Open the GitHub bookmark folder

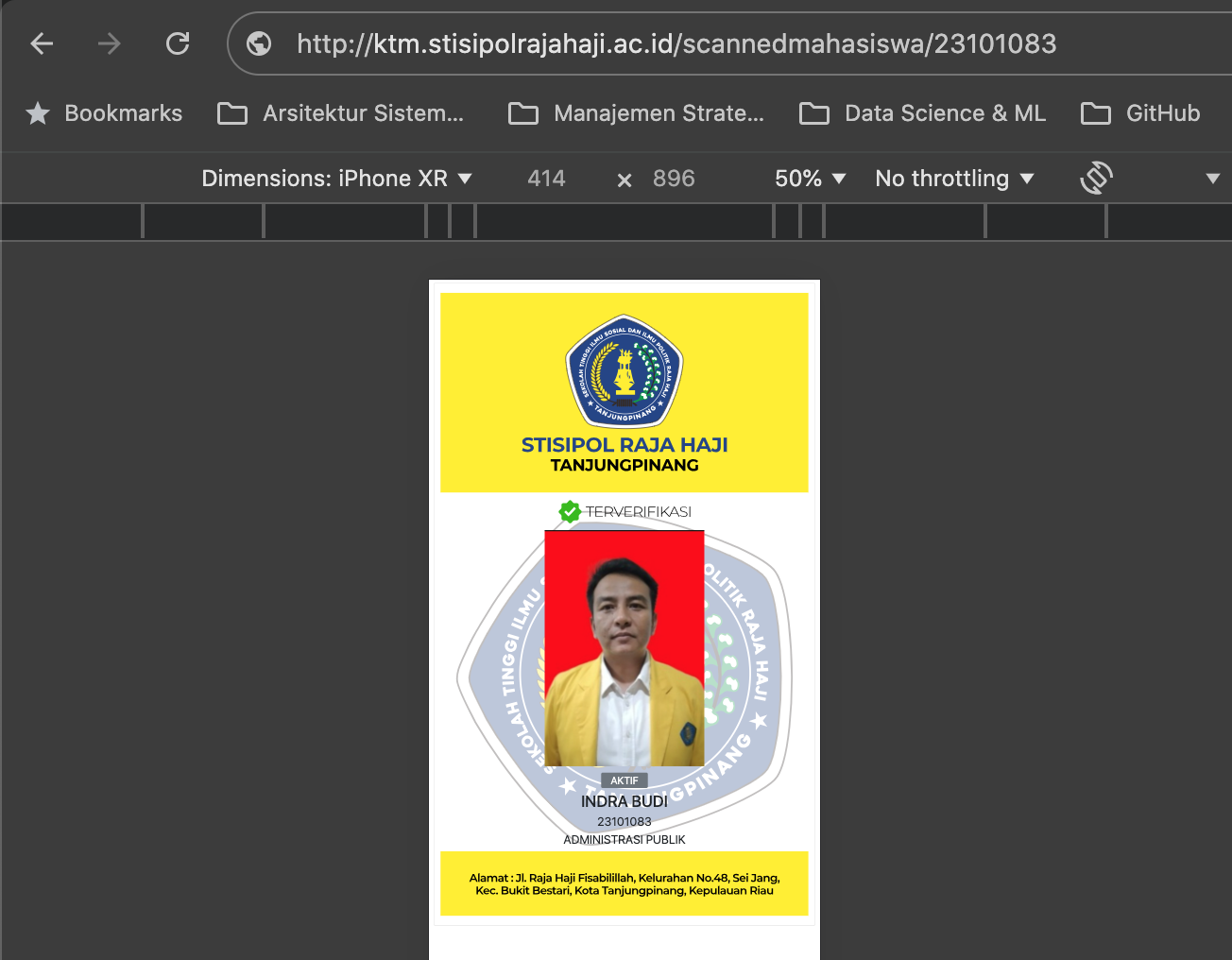point(1140,113)
